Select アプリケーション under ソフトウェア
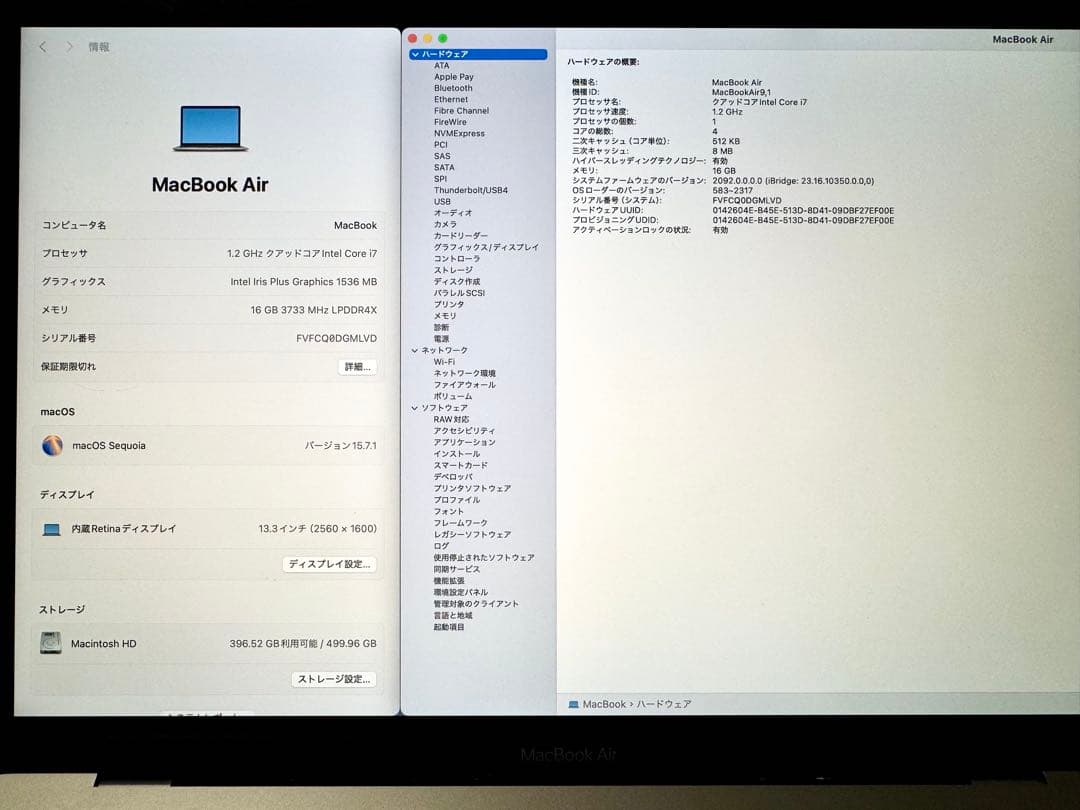 464,442
